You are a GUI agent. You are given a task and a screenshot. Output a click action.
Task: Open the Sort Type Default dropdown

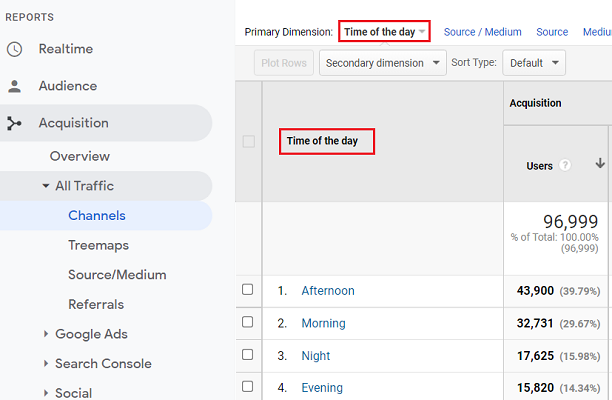536,63
